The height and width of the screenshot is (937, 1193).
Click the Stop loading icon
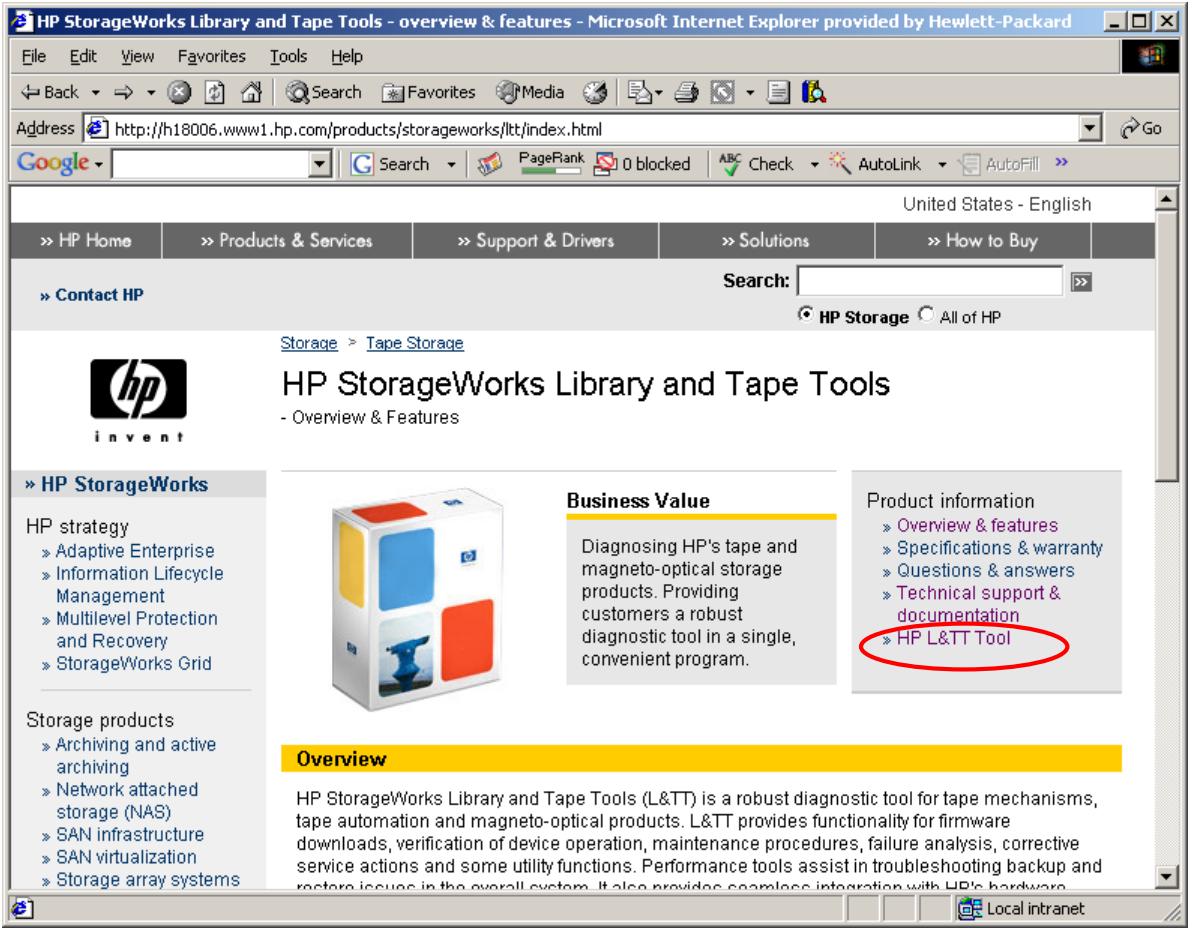pos(179,93)
